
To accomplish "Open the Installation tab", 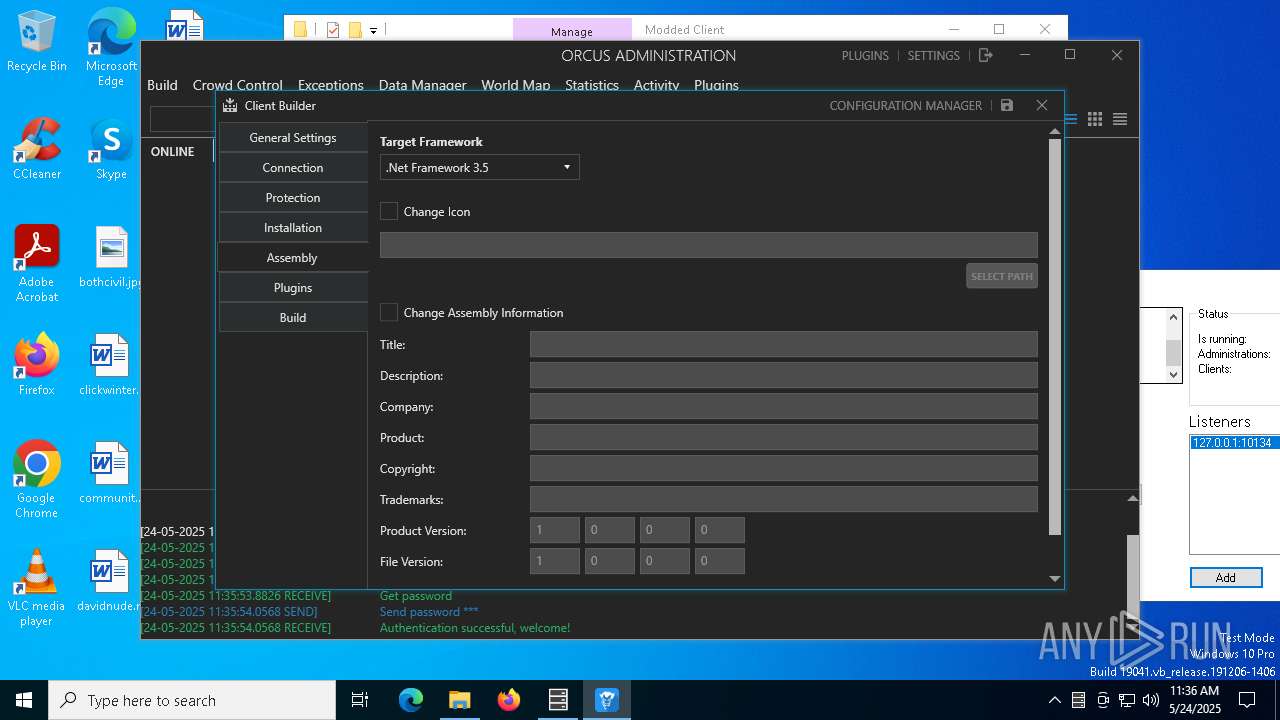I will [293, 228].
